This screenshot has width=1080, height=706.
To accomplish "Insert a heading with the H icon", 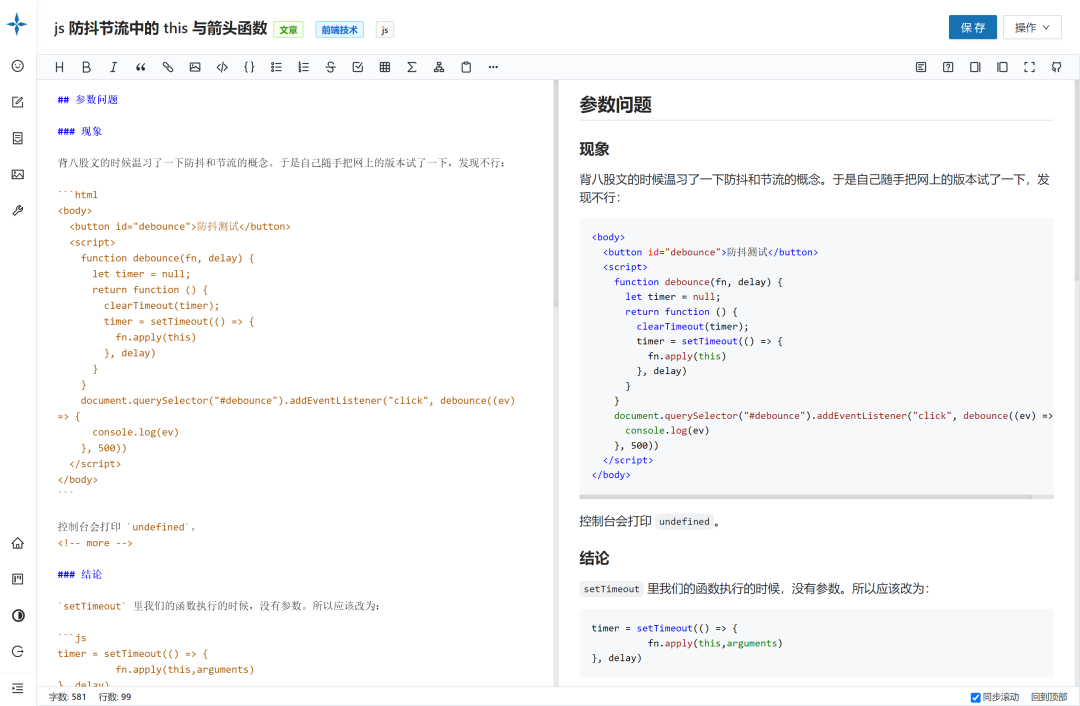I will [59, 67].
